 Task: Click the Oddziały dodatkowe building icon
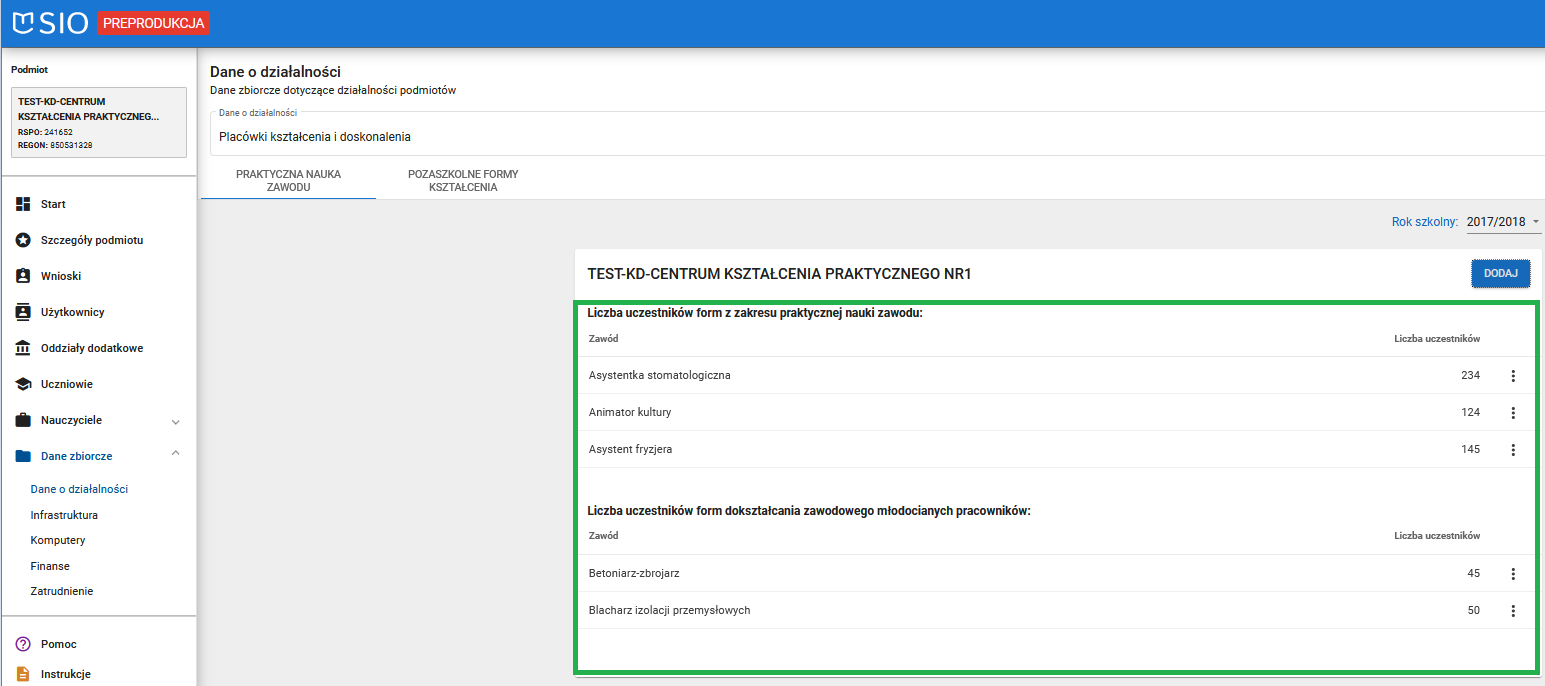tap(23, 348)
